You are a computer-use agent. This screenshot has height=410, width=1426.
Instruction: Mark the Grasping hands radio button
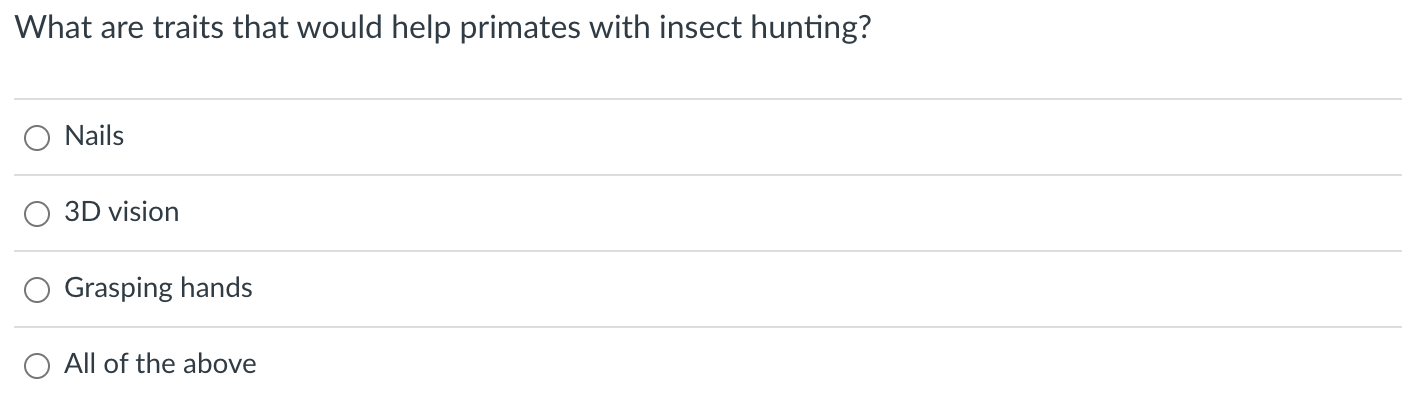[37, 290]
